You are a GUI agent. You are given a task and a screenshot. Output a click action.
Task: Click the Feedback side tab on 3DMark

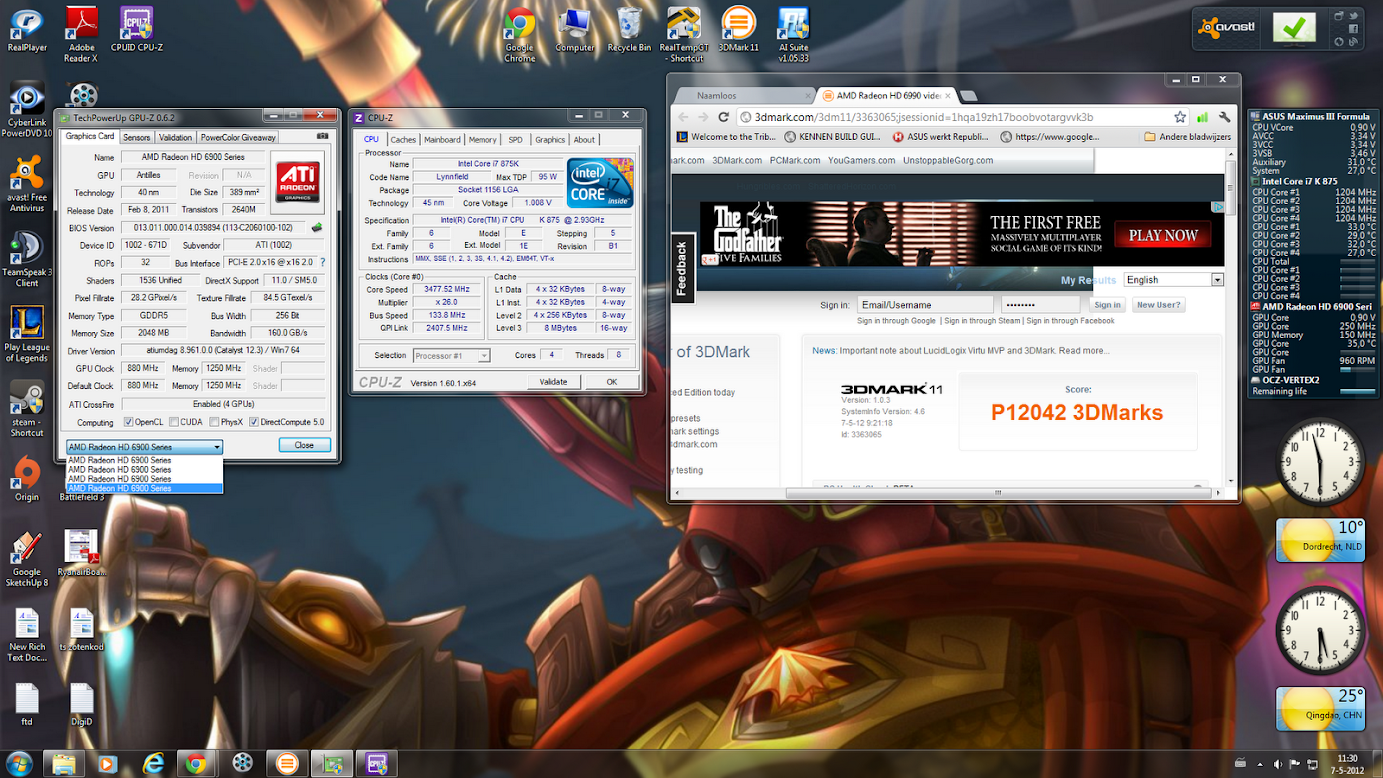click(x=683, y=268)
